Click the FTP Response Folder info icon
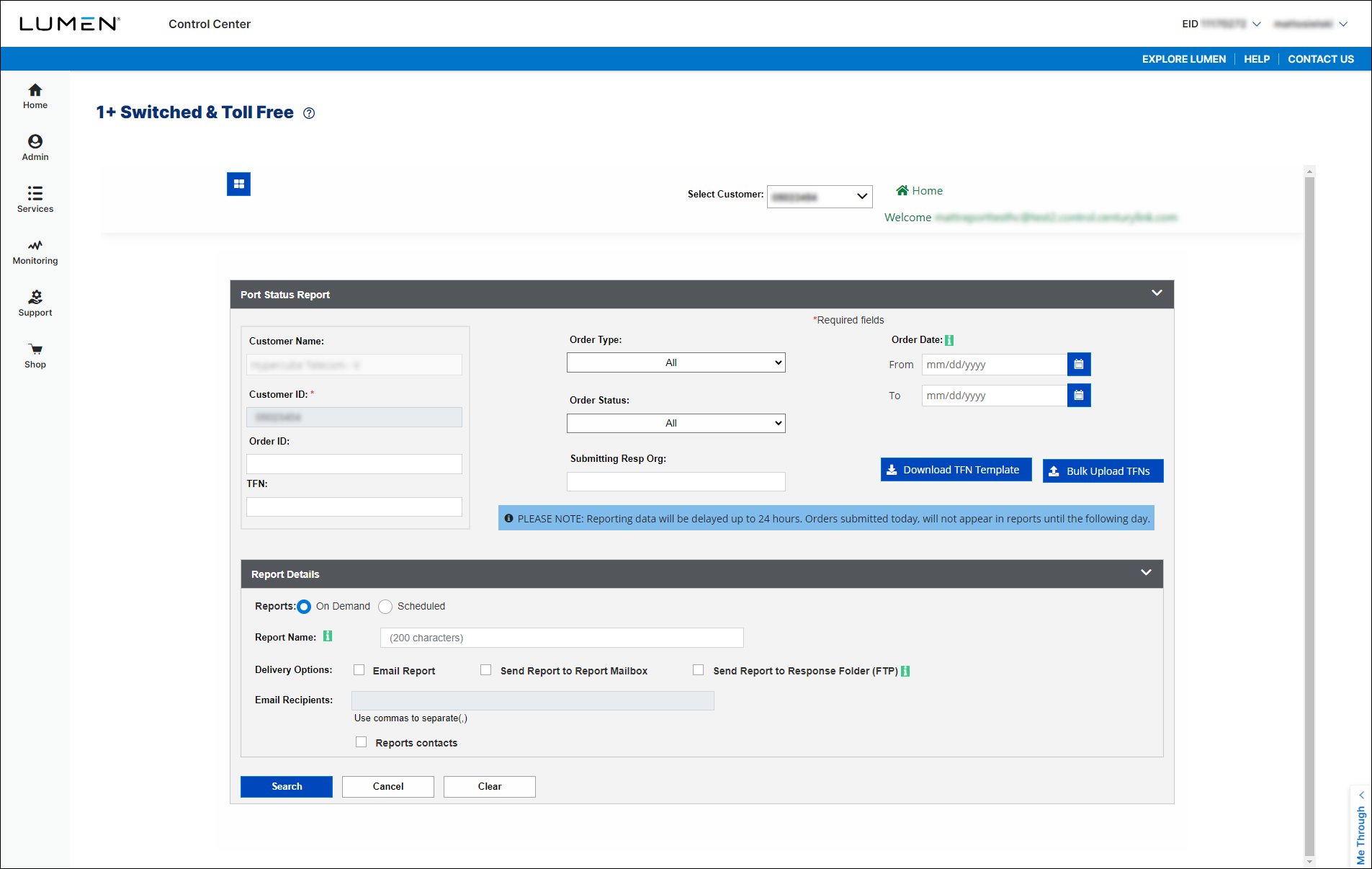 pyautogui.click(x=905, y=671)
